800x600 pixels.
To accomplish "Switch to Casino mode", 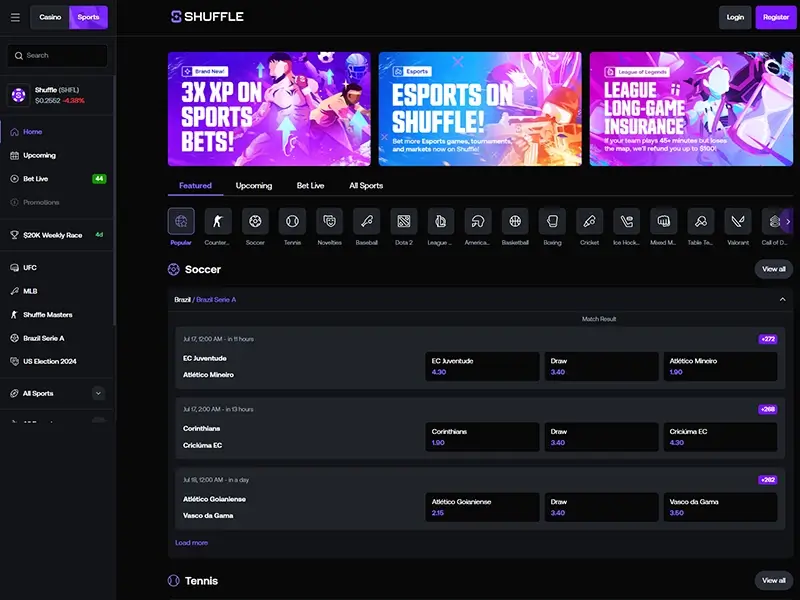I will (x=50, y=17).
